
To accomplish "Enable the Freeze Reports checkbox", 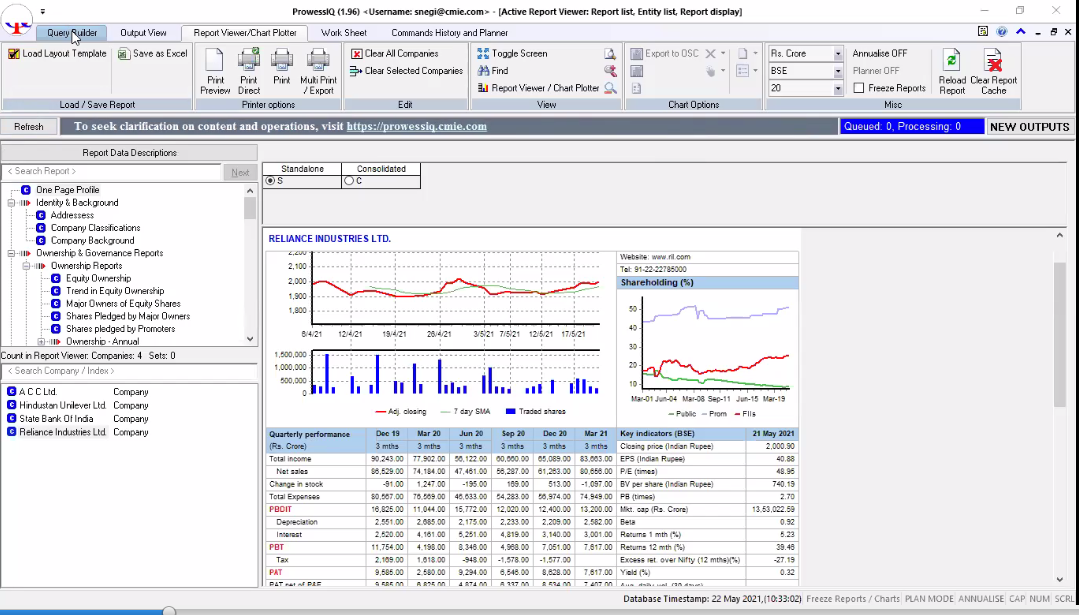I will pos(859,88).
